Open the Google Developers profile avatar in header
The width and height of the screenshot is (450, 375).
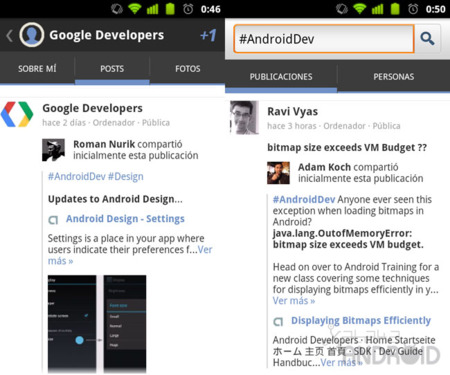click(x=32, y=35)
